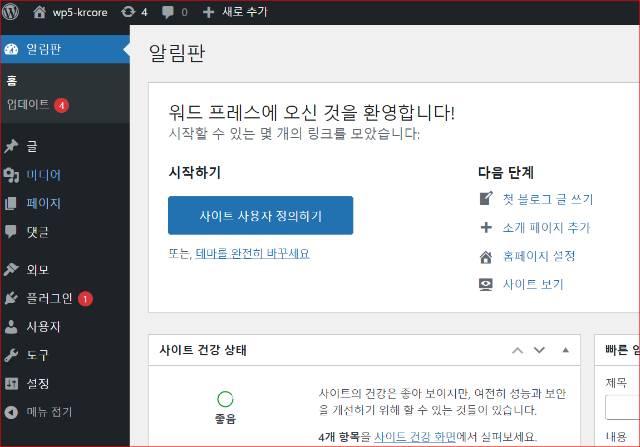The width and height of the screenshot is (640, 447).
Task: Open the WordPress logo menu
Action: (11, 12)
